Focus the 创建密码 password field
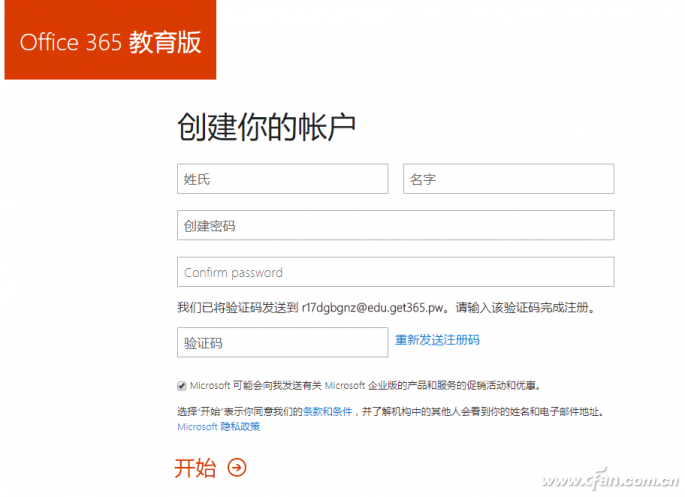Viewport: 685px width, 497px height. (x=395, y=225)
